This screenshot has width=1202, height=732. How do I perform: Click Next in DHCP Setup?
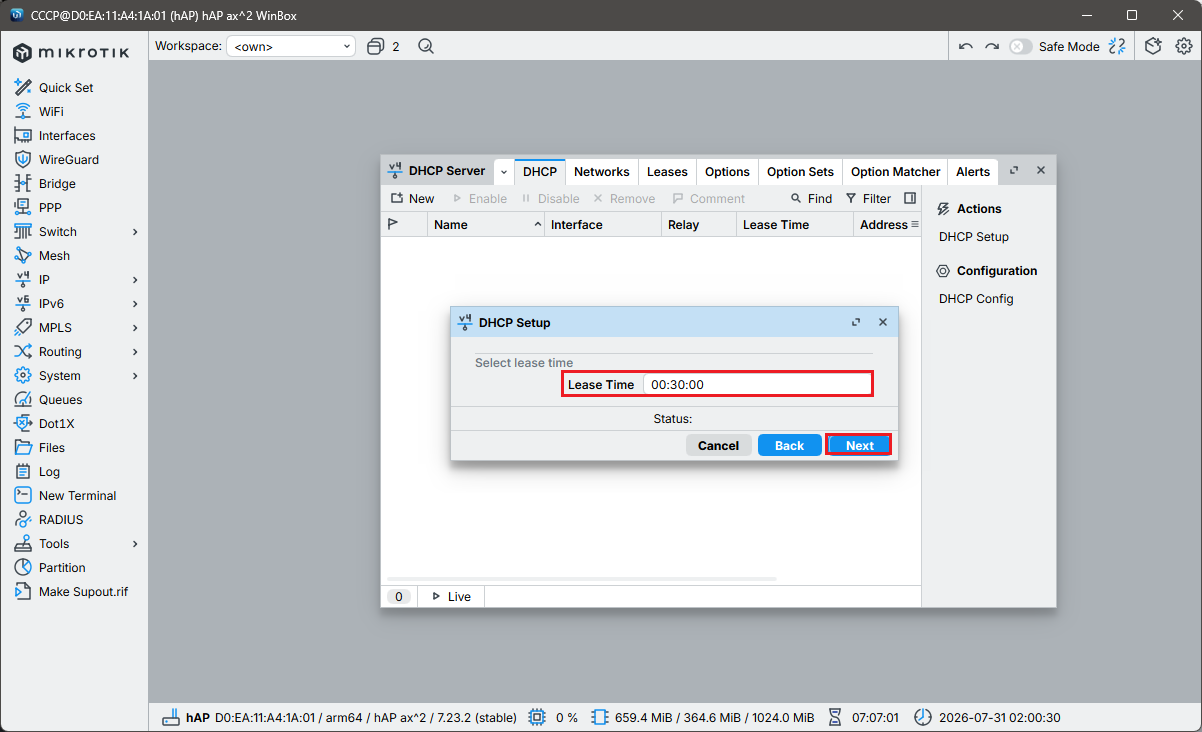point(859,445)
